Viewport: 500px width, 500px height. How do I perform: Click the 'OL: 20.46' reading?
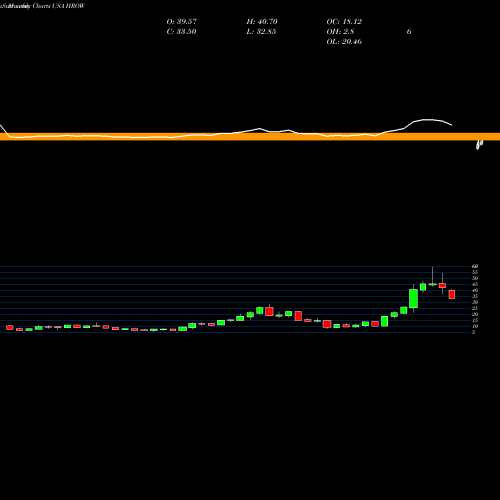[x=344, y=42]
